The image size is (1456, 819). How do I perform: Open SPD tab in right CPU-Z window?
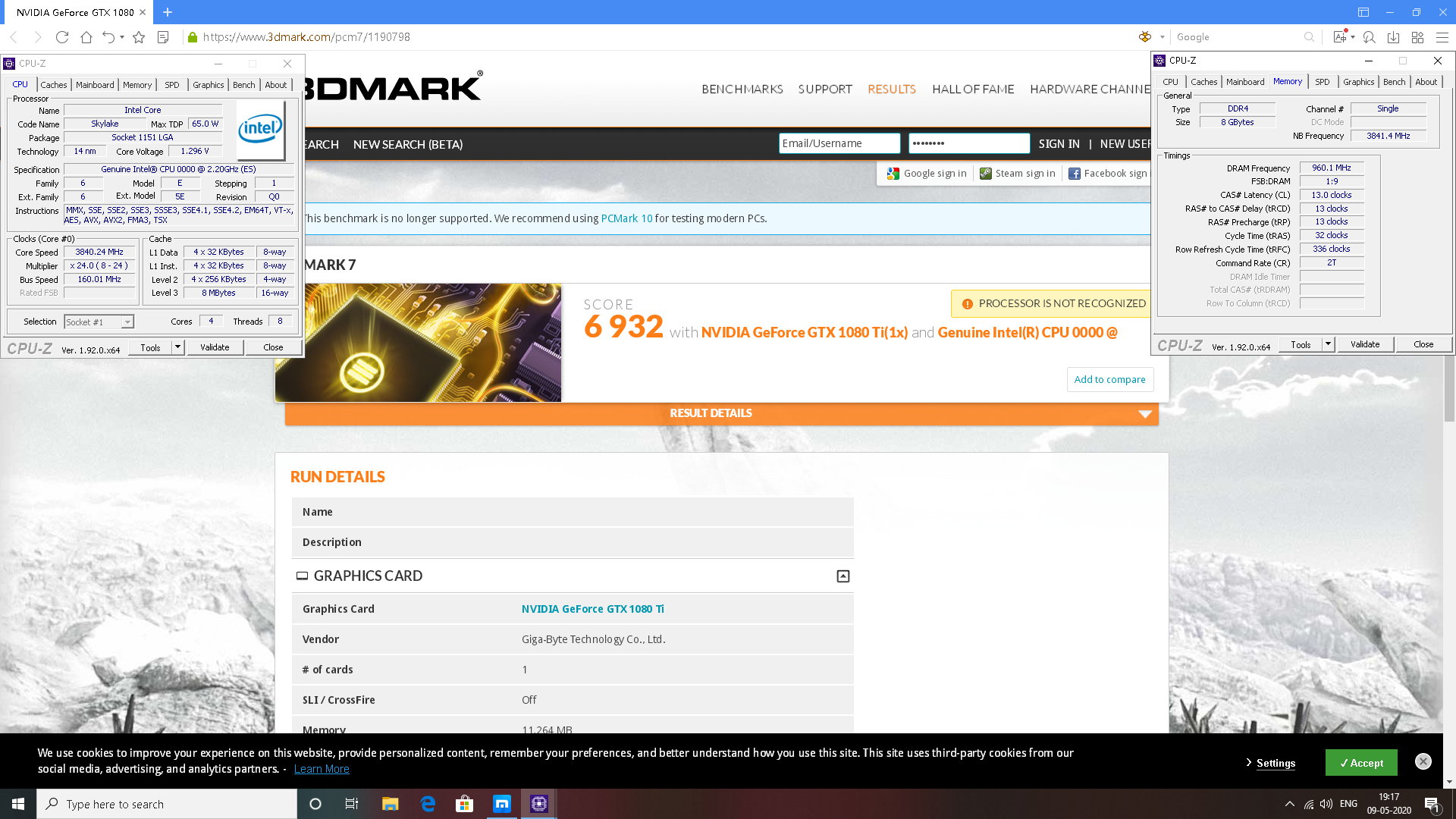coord(1323,82)
